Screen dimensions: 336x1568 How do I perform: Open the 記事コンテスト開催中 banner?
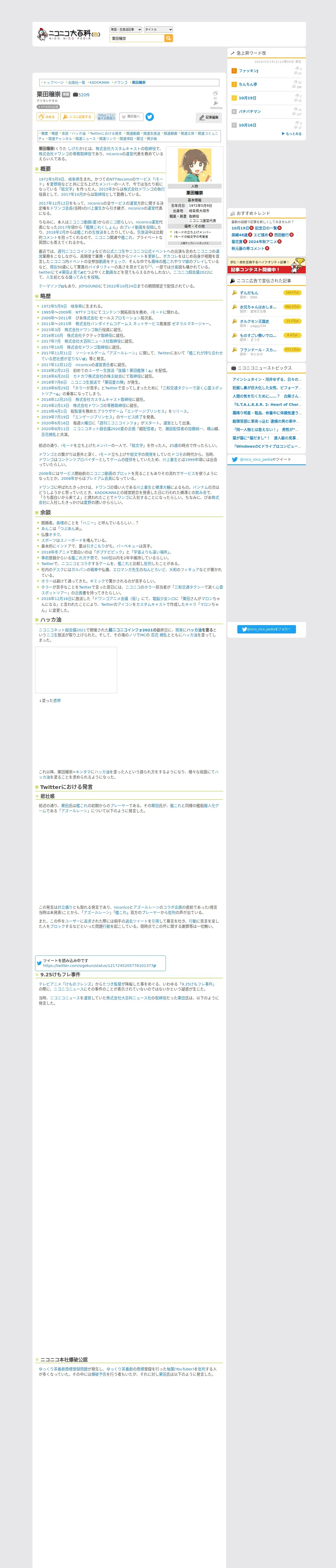pos(266,266)
